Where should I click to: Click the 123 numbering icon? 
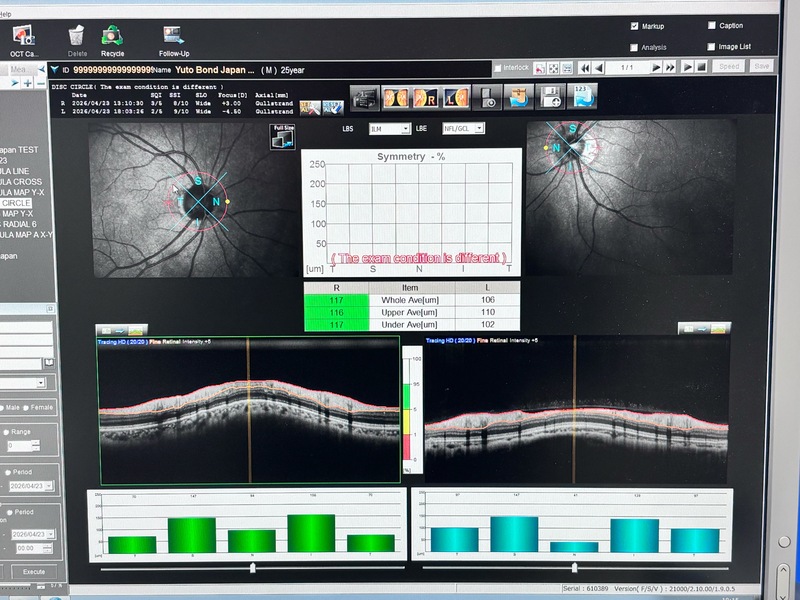tap(584, 96)
